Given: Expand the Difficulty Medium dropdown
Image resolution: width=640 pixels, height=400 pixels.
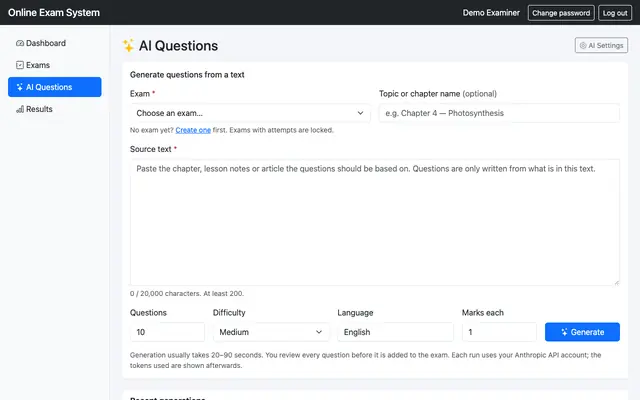Looking at the screenshot, I should [271, 332].
